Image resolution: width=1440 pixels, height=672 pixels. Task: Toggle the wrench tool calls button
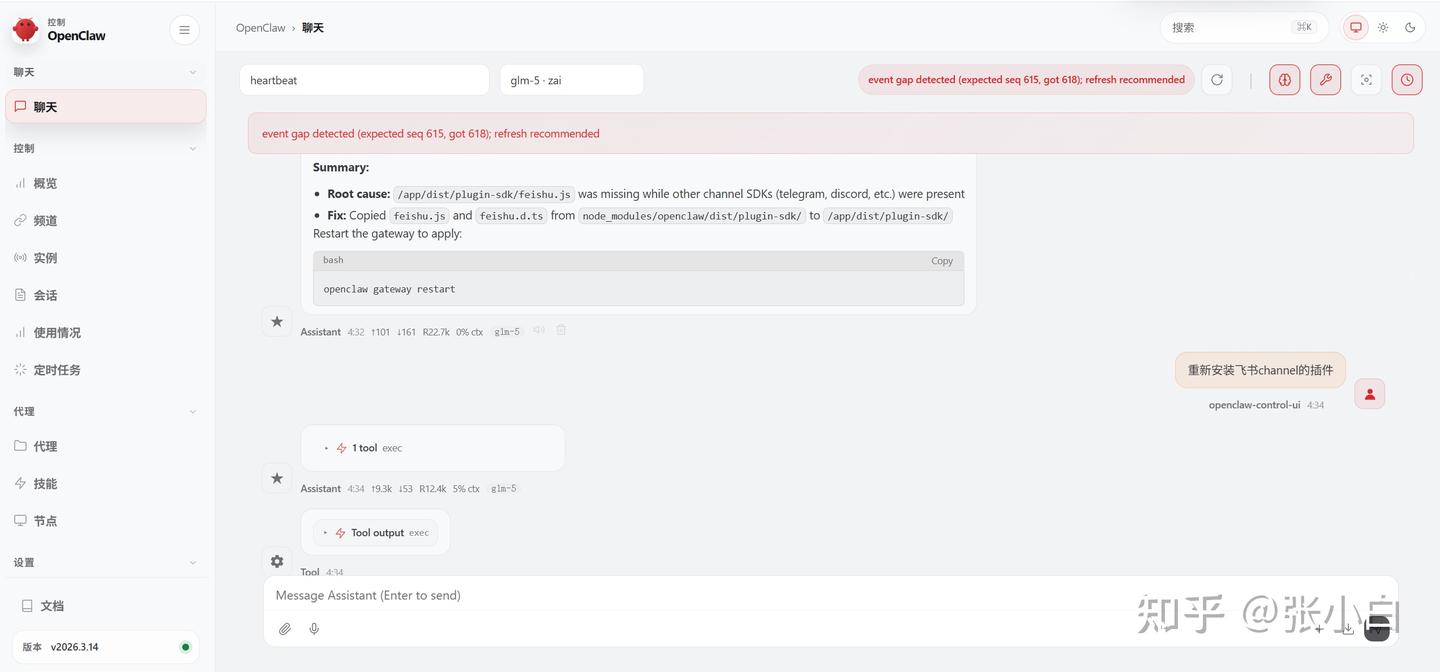pyautogui.click(x=1326, y=80)
